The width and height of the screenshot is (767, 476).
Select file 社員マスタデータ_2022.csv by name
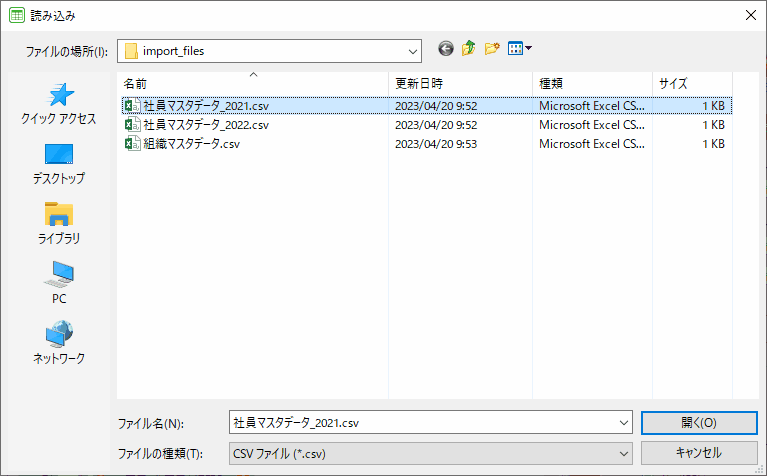pyautogui.click(x=206, y=125)
